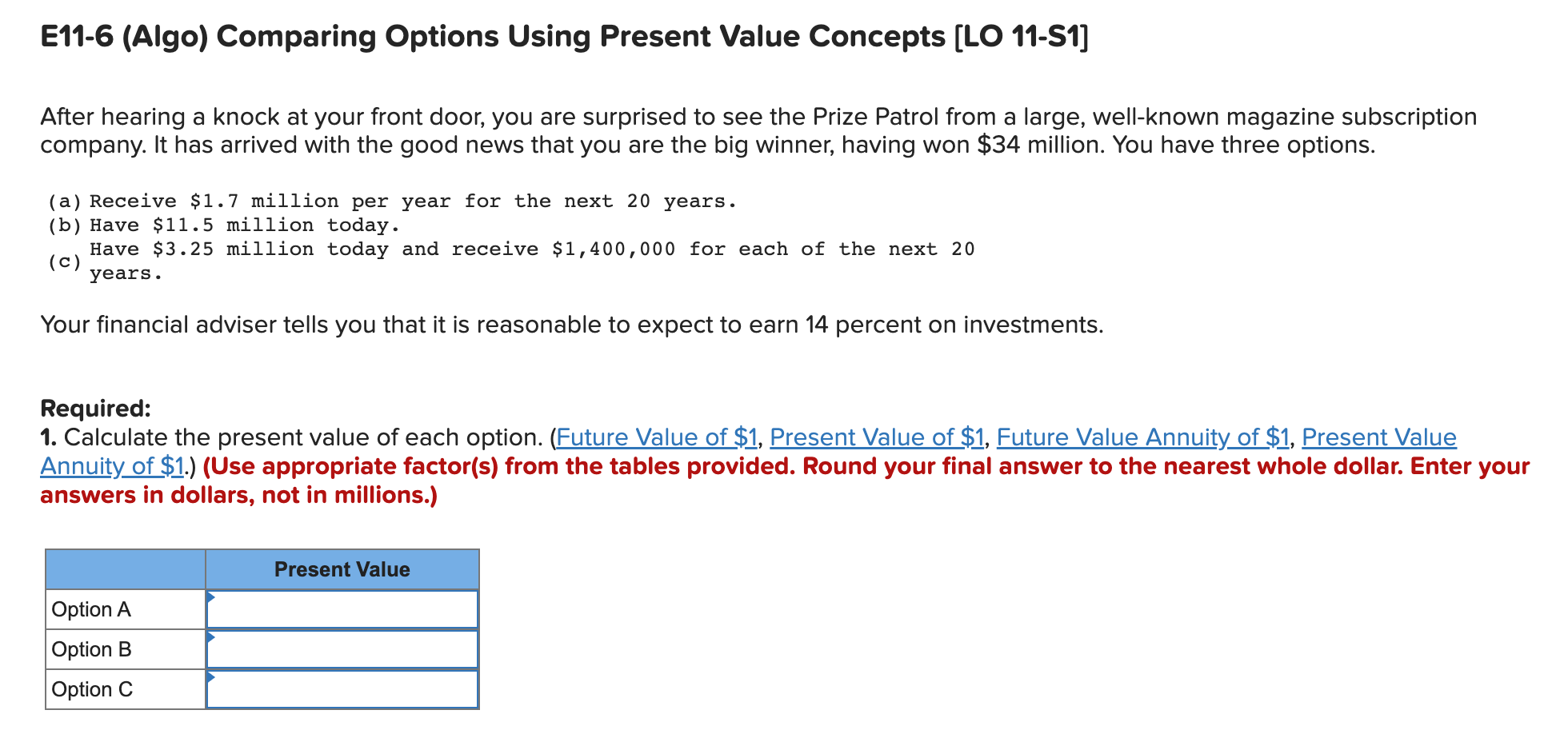Screen dimensions: 1568x742
Task: Click the Option C row label
Action: [90, 689]
